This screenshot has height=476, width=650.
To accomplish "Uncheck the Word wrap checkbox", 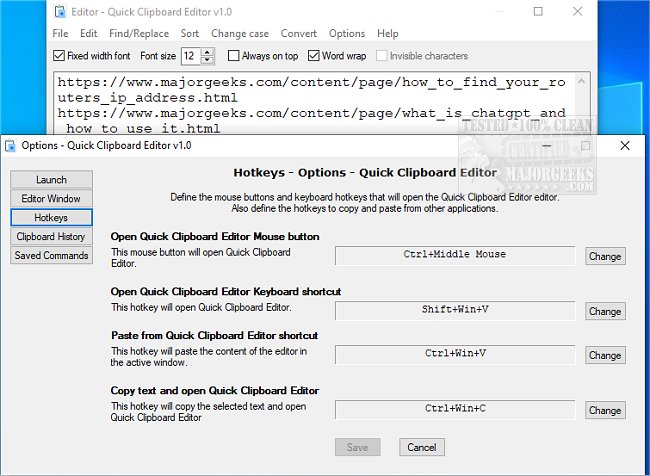I will [314, 56].
